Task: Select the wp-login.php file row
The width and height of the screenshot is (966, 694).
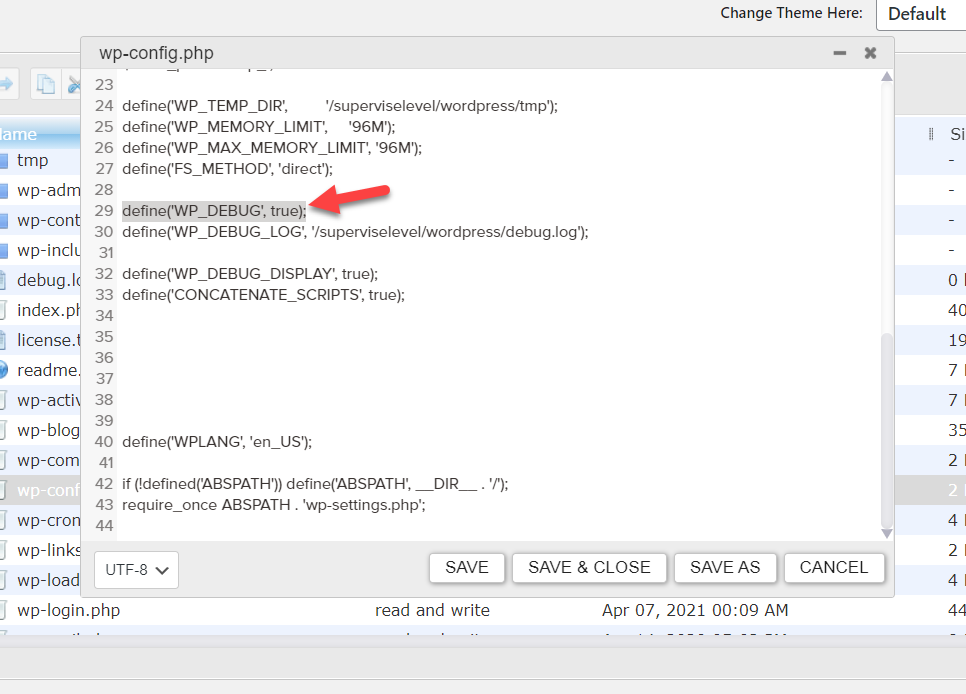Action: (x=483, y=610)
